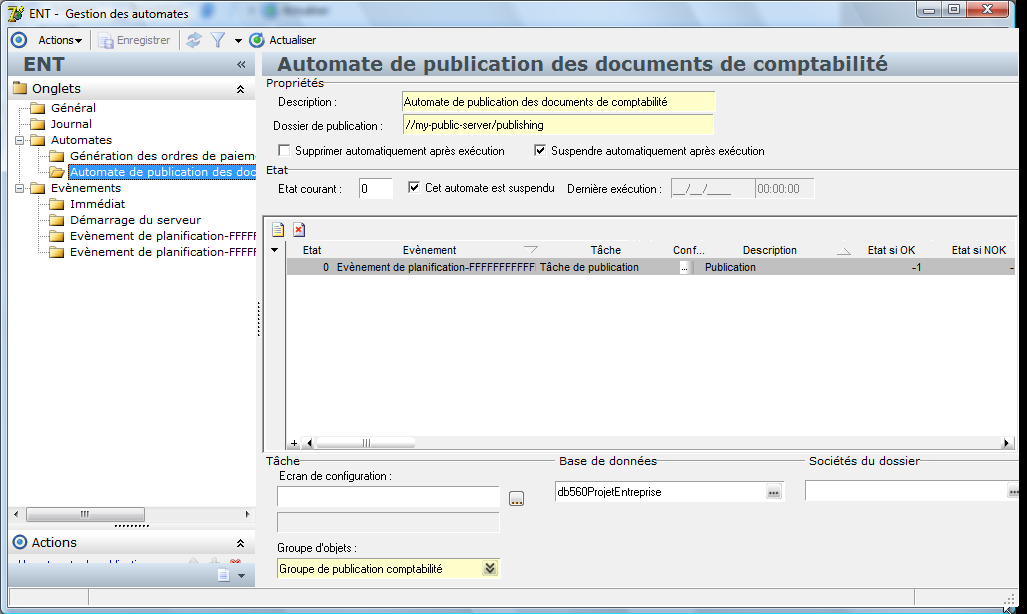Click the grid horizontal scrollbar thumb
Image resolution: width=1027 pixels, height=614 pixels.
tap(365, 443)
